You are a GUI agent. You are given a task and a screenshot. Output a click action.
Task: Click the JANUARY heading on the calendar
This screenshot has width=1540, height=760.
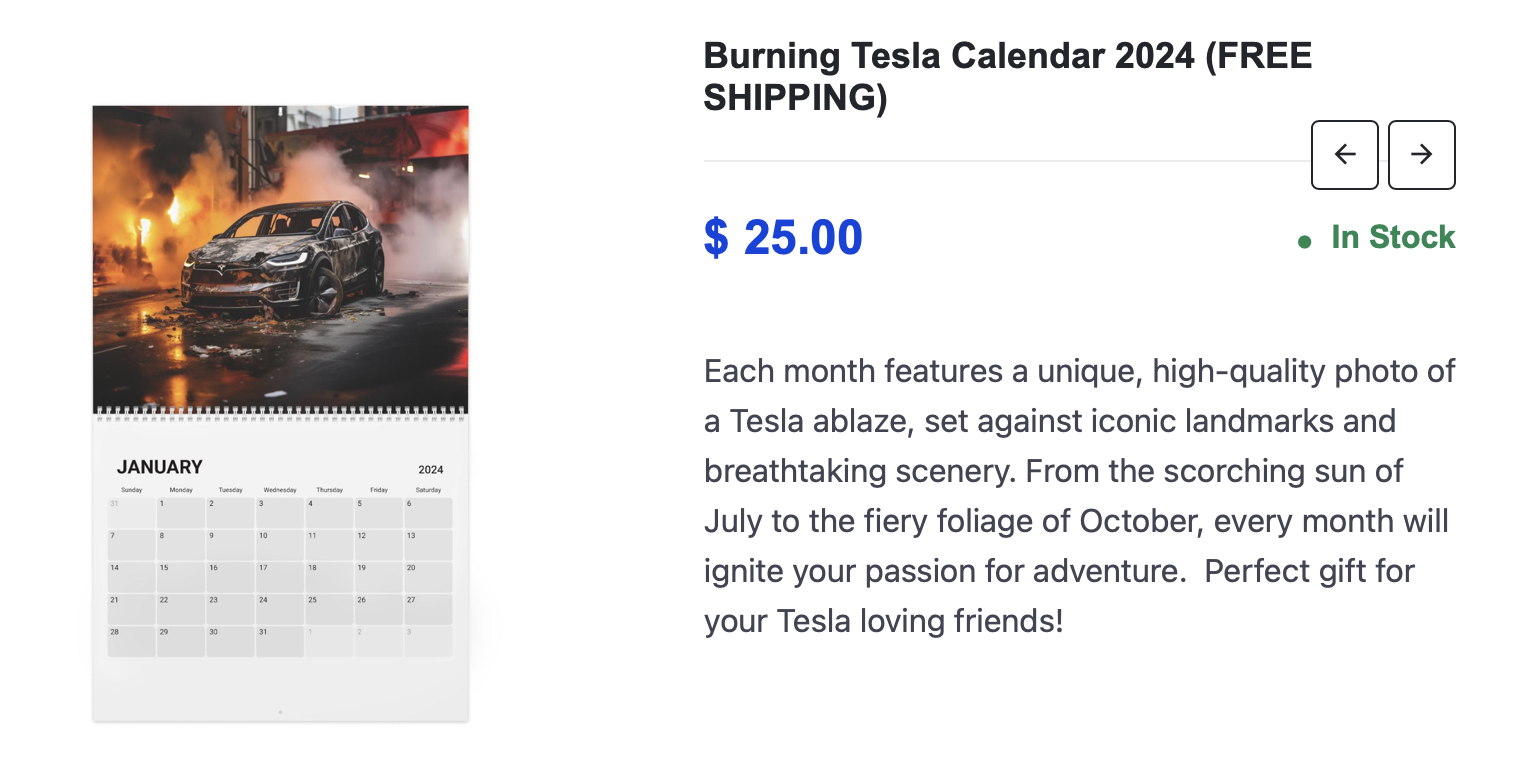coord(160,467)
